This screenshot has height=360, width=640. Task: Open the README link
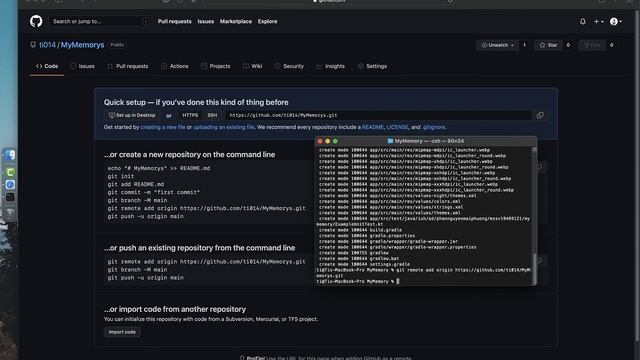(x=373, y=127)
